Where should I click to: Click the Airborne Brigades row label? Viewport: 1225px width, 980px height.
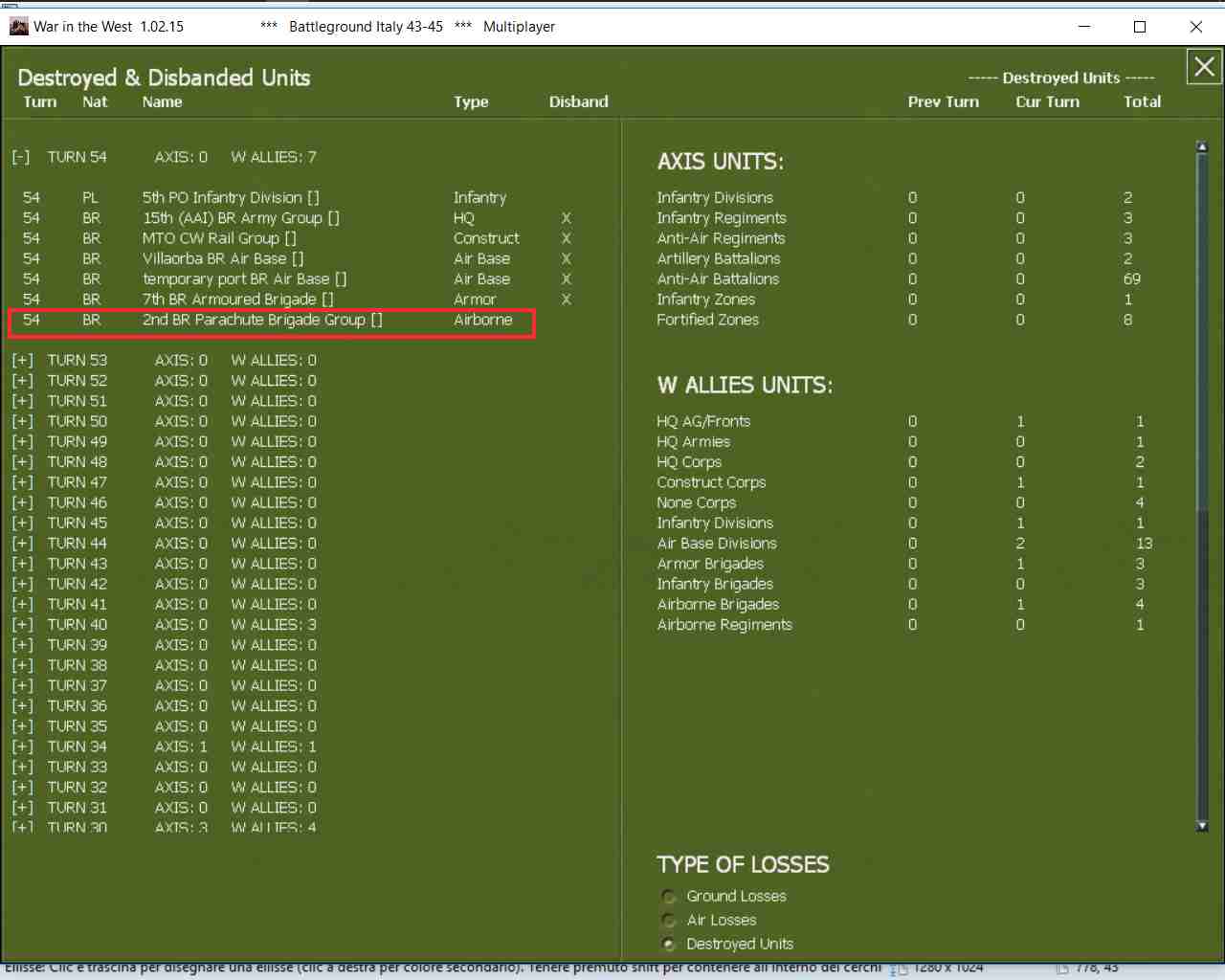pyautogui.click(x=718, y=605)
